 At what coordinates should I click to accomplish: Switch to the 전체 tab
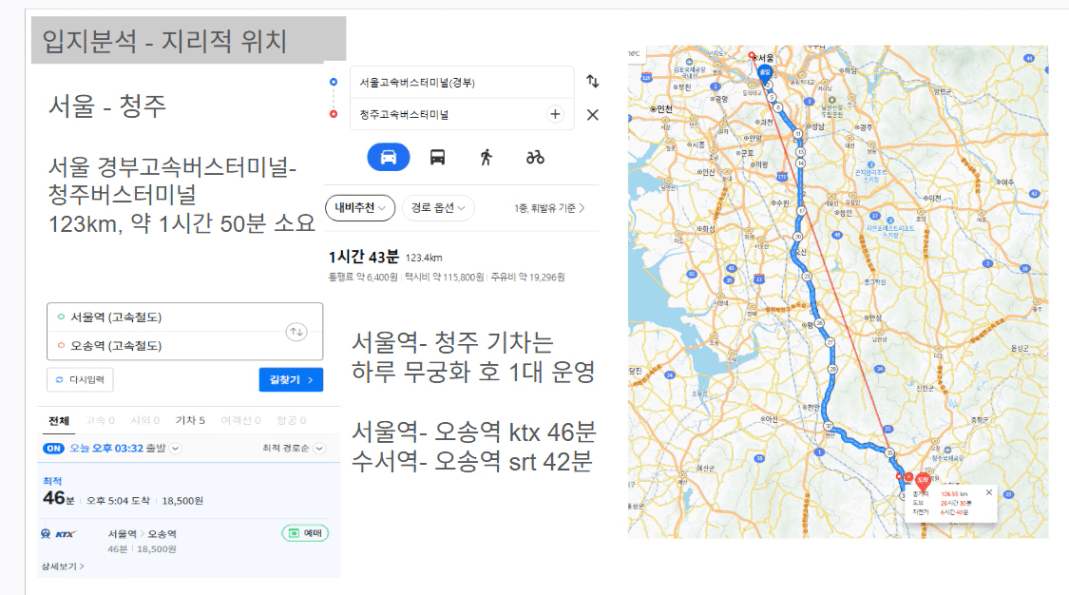[59, 421]
